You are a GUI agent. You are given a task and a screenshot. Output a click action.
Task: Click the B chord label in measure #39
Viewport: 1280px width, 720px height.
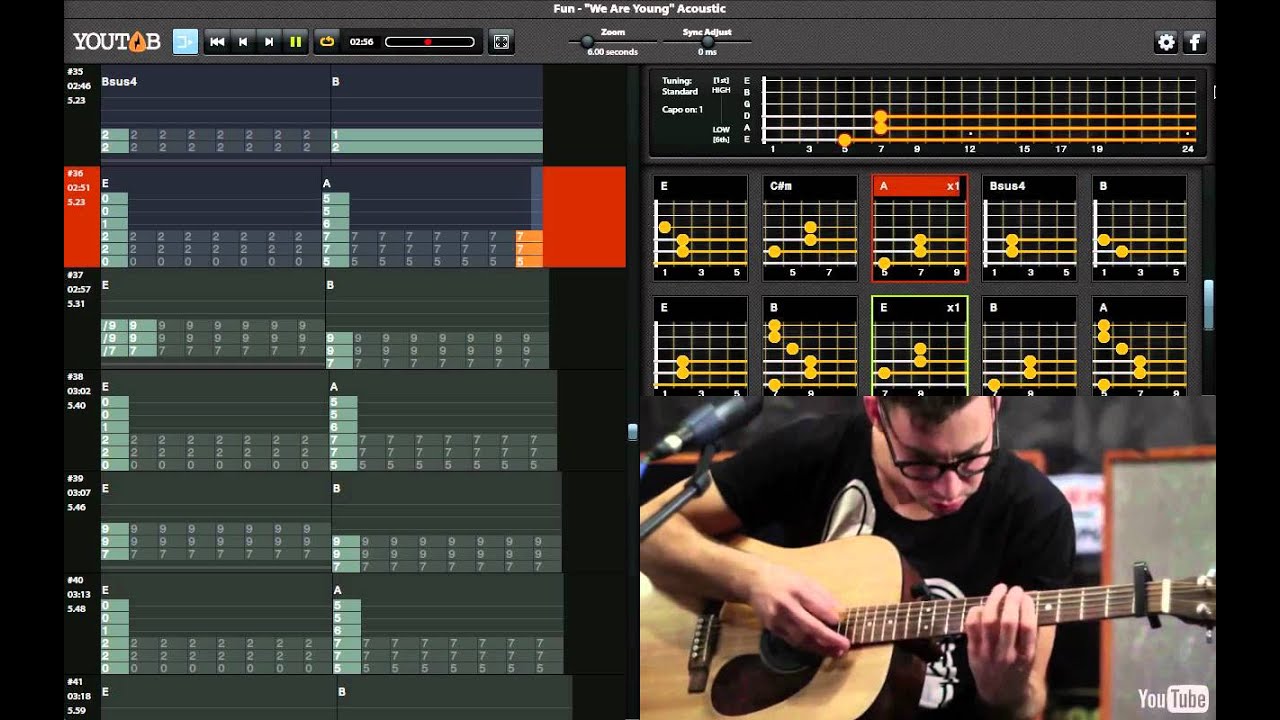click(336, 488)
